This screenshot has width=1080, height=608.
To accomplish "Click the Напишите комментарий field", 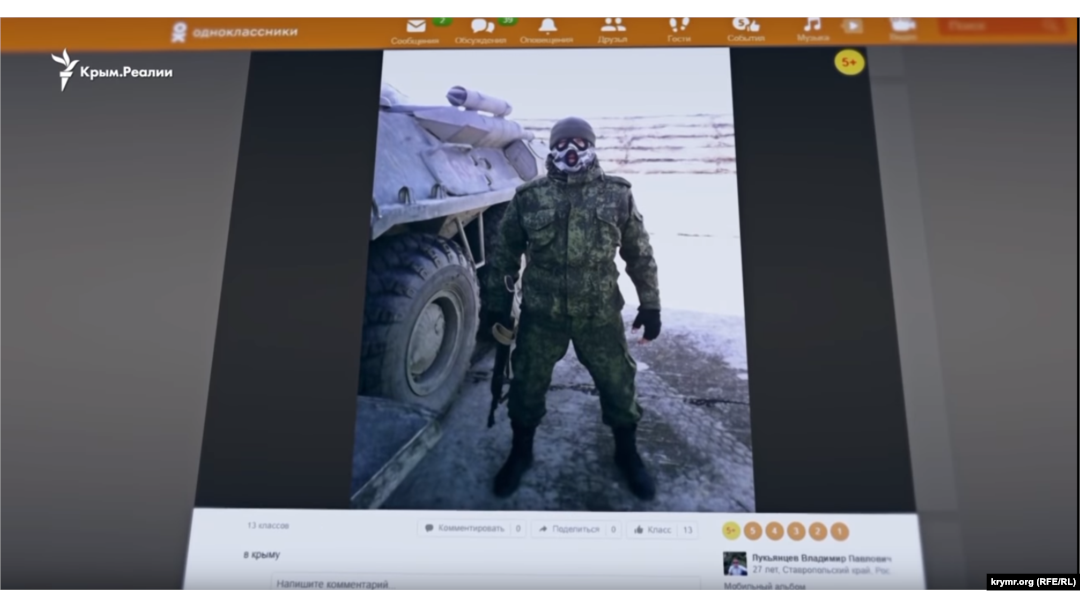I will (x=485, y=584).
